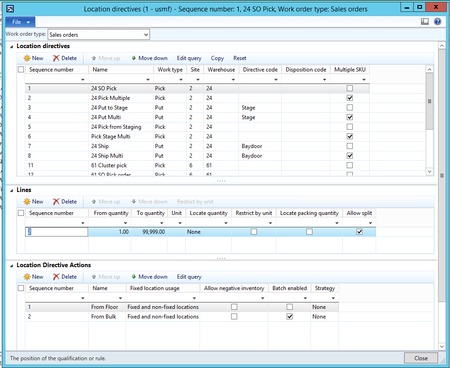The height and width of the screenshot is (368, 450).
Task: Select the Pick Stage Multi row
Action: pos(197,137)
